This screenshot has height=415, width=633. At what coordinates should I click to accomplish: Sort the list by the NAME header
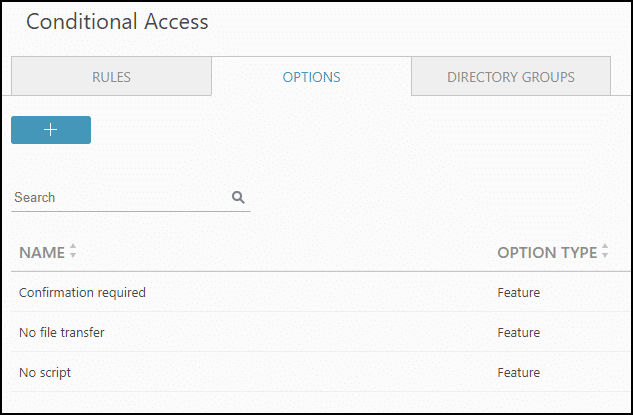click(x=42, y=252)
